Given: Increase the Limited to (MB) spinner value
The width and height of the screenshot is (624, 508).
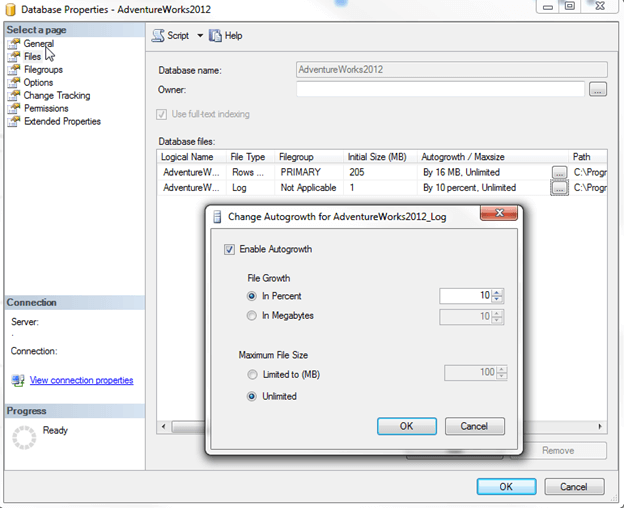Looking at the screenshot, I should tap(502, 369).
